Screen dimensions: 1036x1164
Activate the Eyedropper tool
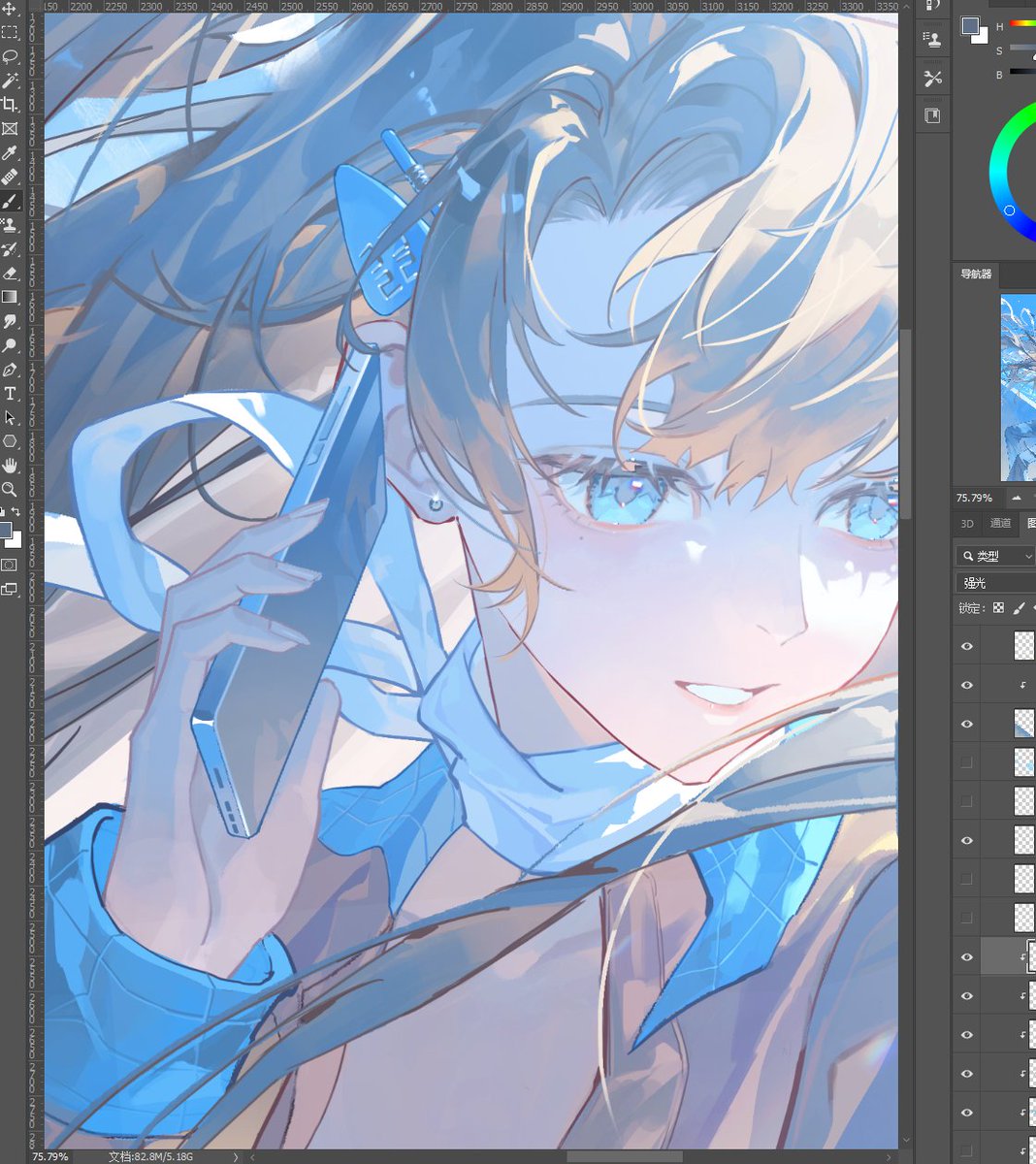point(11,153)
